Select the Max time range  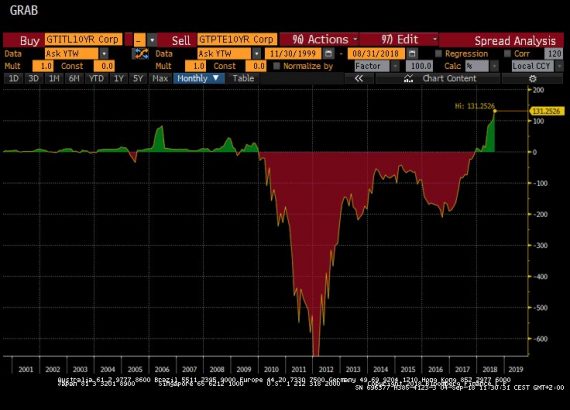[160, 79]
